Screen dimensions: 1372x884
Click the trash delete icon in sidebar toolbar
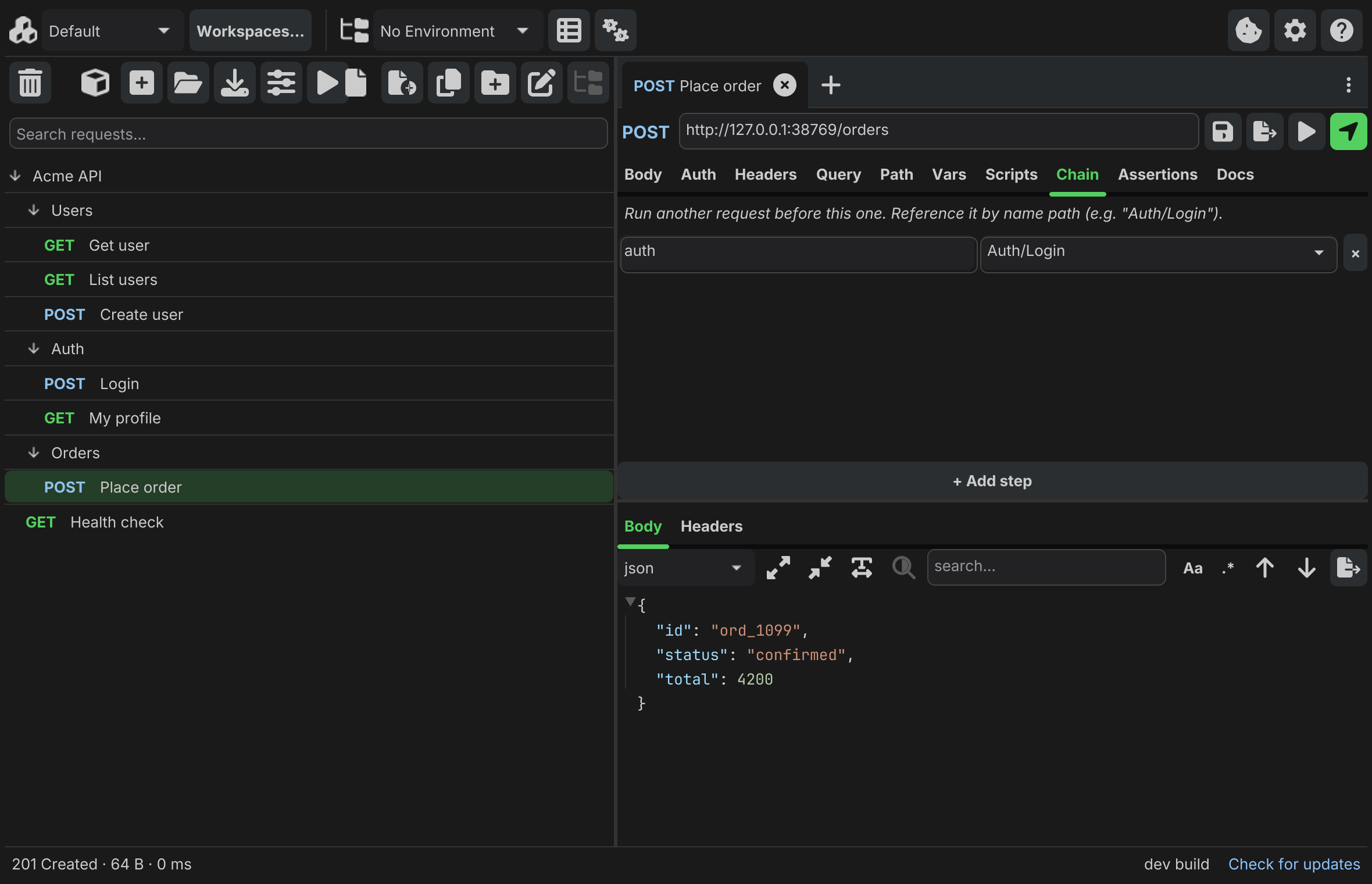coord(30,83)
